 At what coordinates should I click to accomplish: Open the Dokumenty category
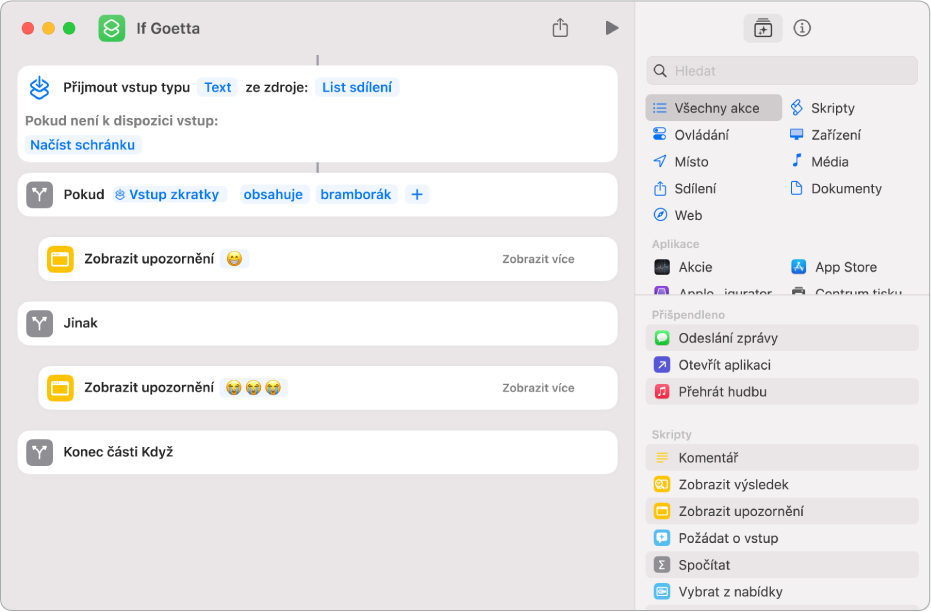pyautogui.click(x=836, y=189)
